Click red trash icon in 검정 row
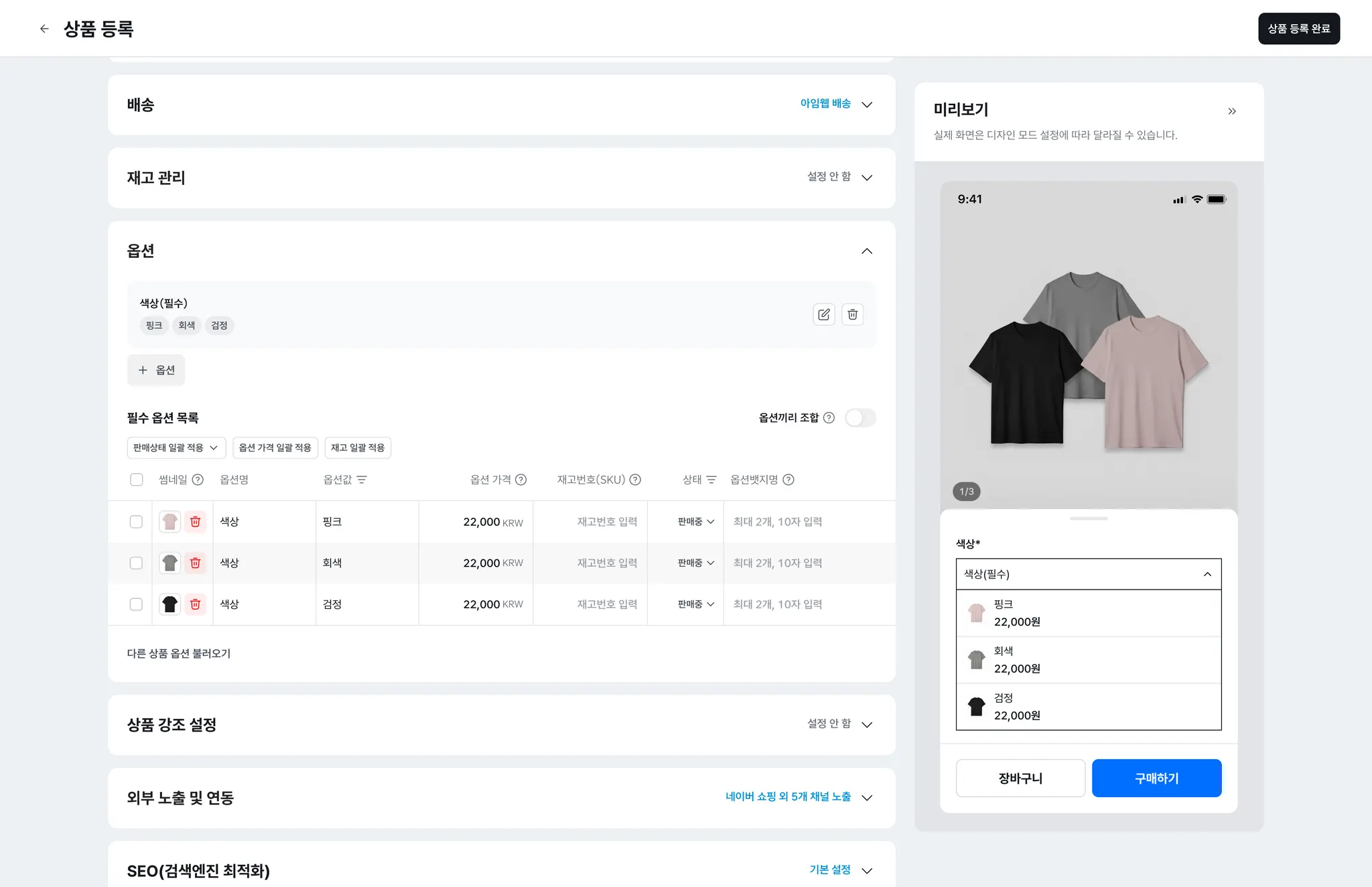1372x887 pixels. (x=195, y=604)
